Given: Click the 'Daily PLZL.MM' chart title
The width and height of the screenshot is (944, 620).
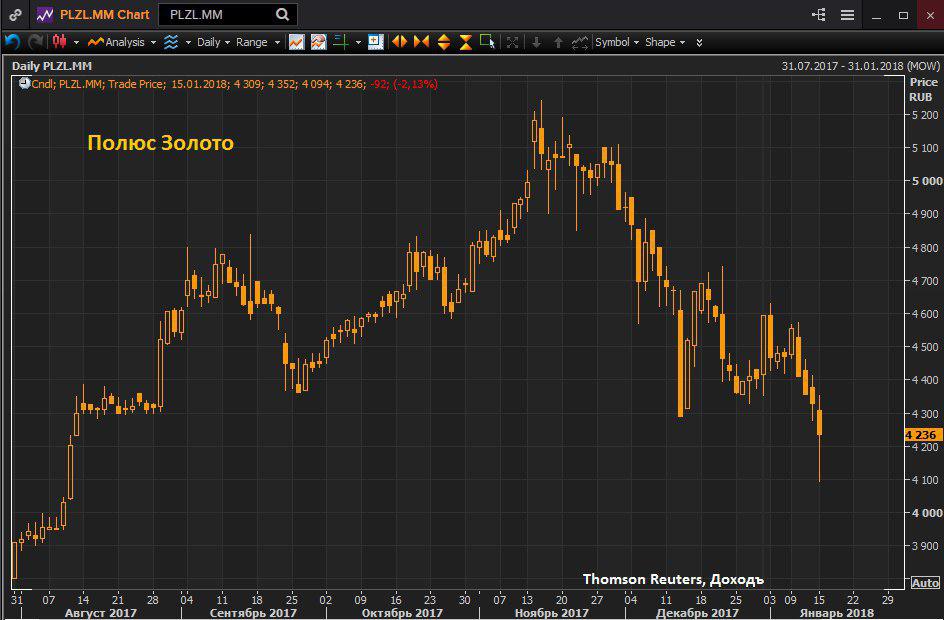Looking at the screenshot, I should [x=52, y=66].
